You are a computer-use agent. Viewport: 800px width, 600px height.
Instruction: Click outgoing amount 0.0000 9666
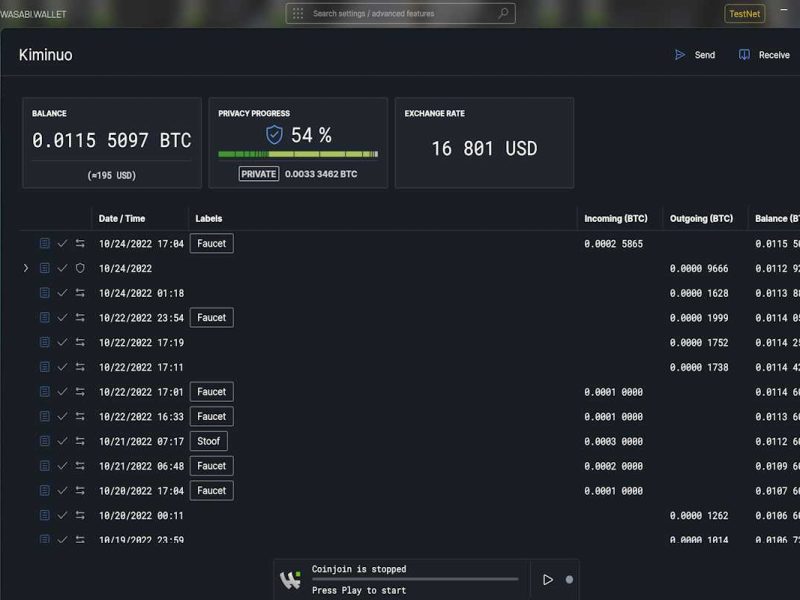pos(699,268)
